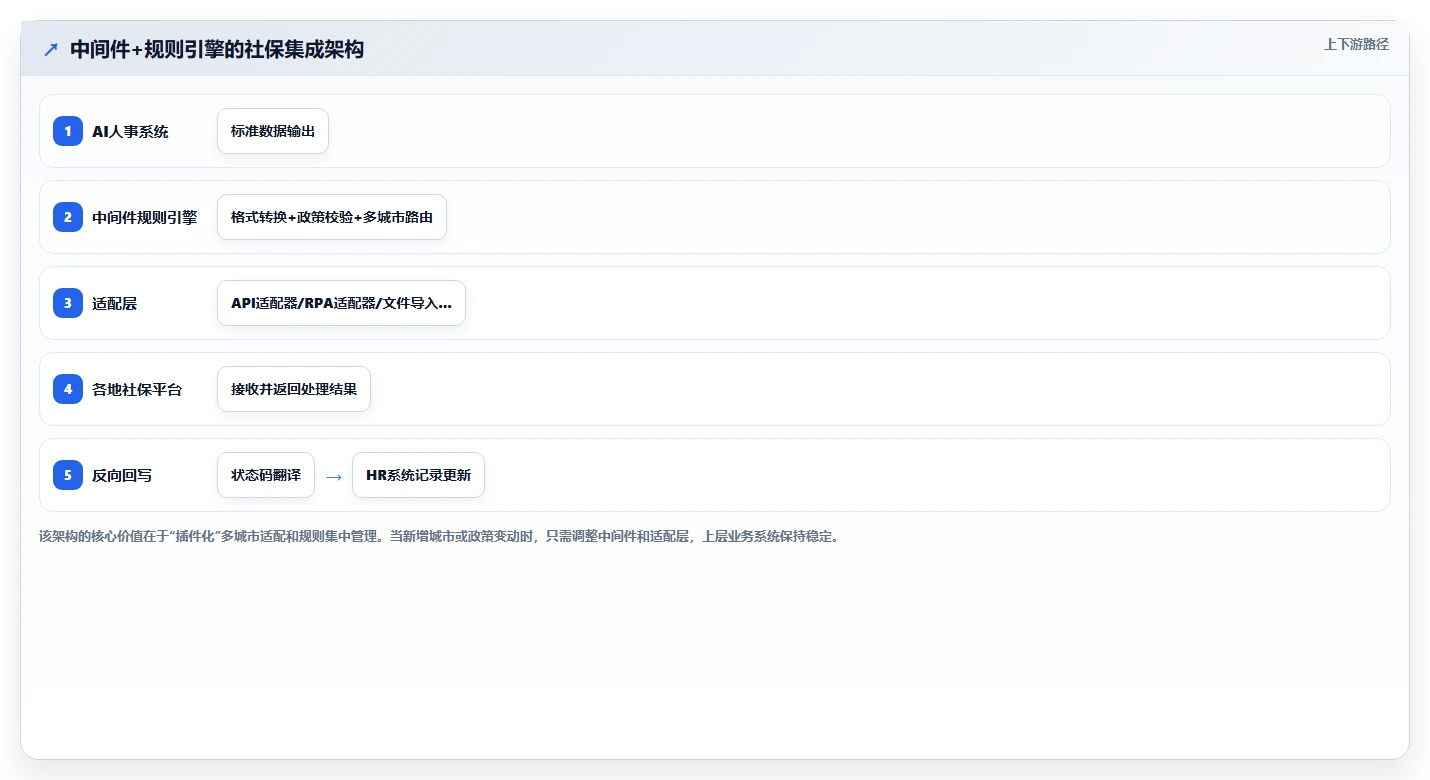This screenshot has height=780, width=1430.
Task: Select the 标准数据输出 chip
Action: 273,131
